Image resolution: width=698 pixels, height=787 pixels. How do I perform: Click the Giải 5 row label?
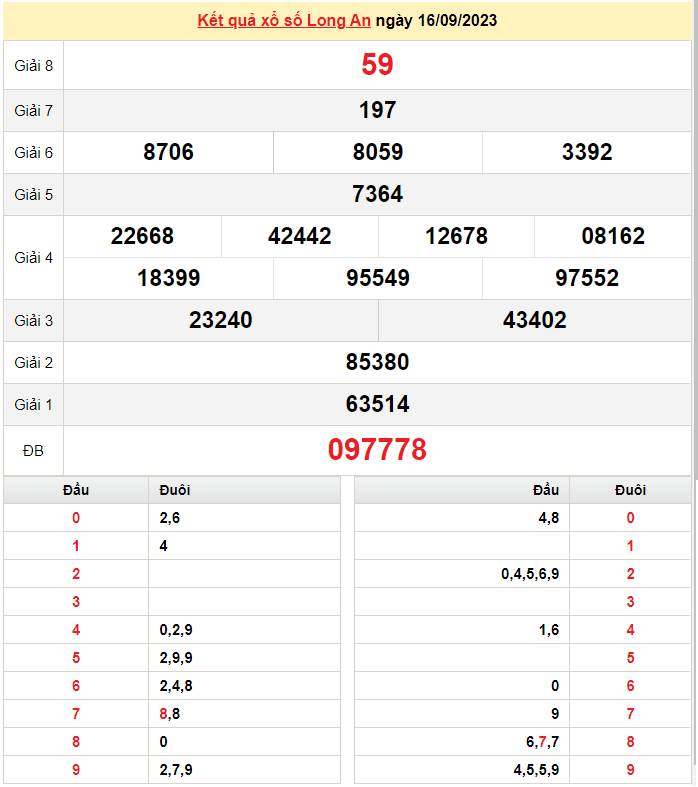coord(34,195)
